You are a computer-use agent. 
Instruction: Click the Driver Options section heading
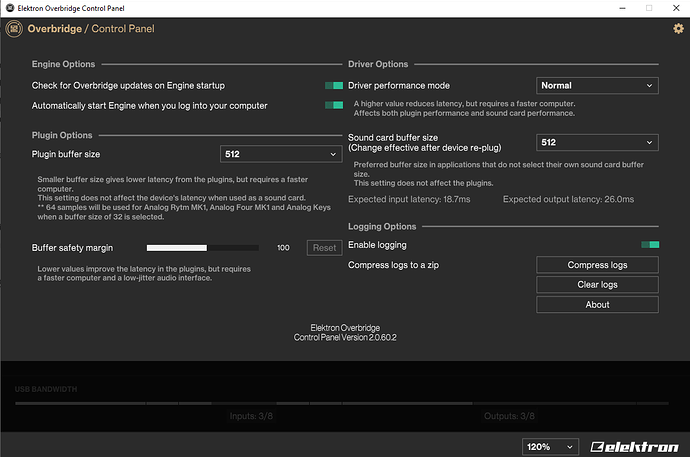(x=378, y=64)
